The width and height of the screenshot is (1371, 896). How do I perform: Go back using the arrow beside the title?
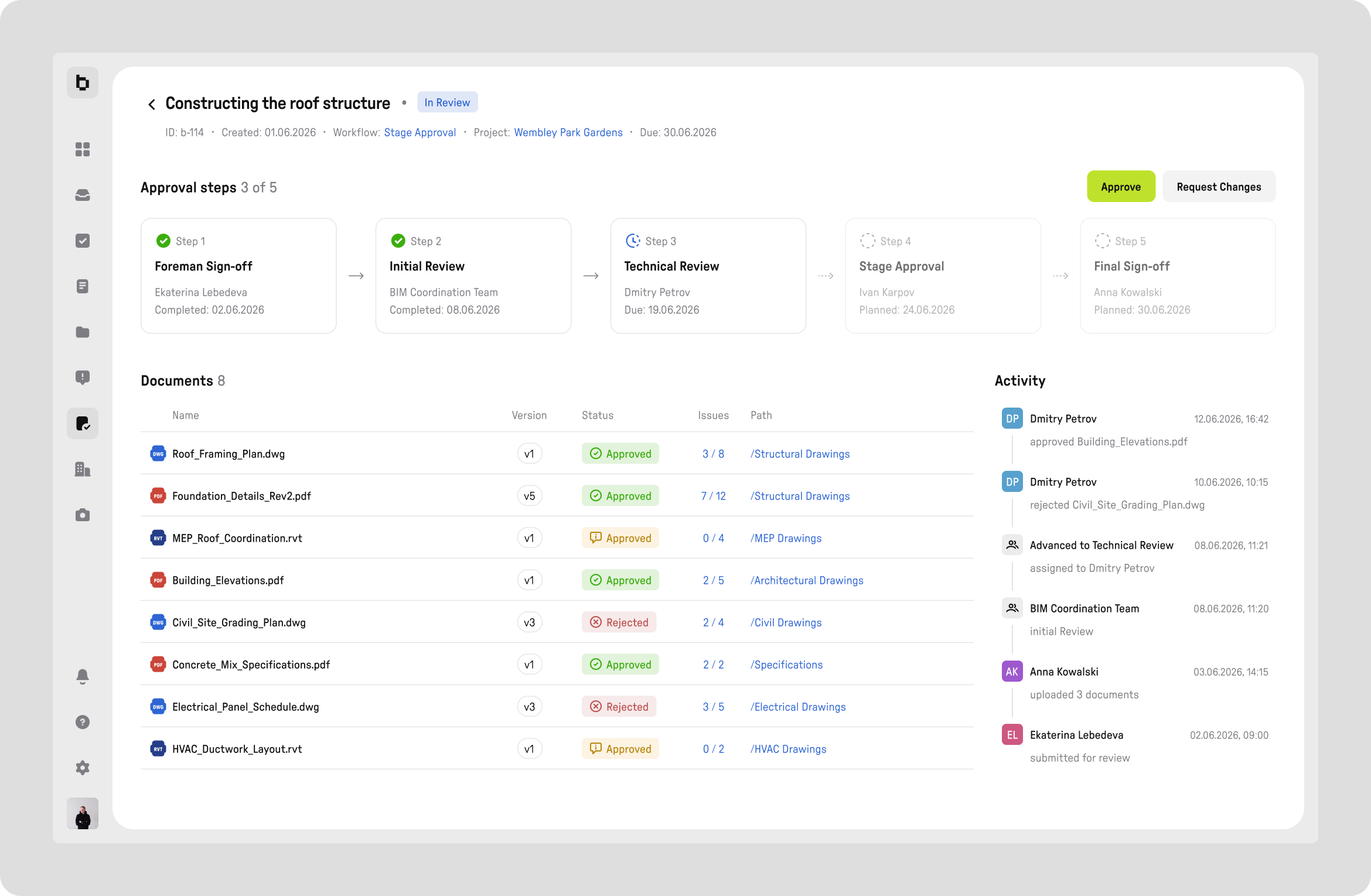click(152, 104)
